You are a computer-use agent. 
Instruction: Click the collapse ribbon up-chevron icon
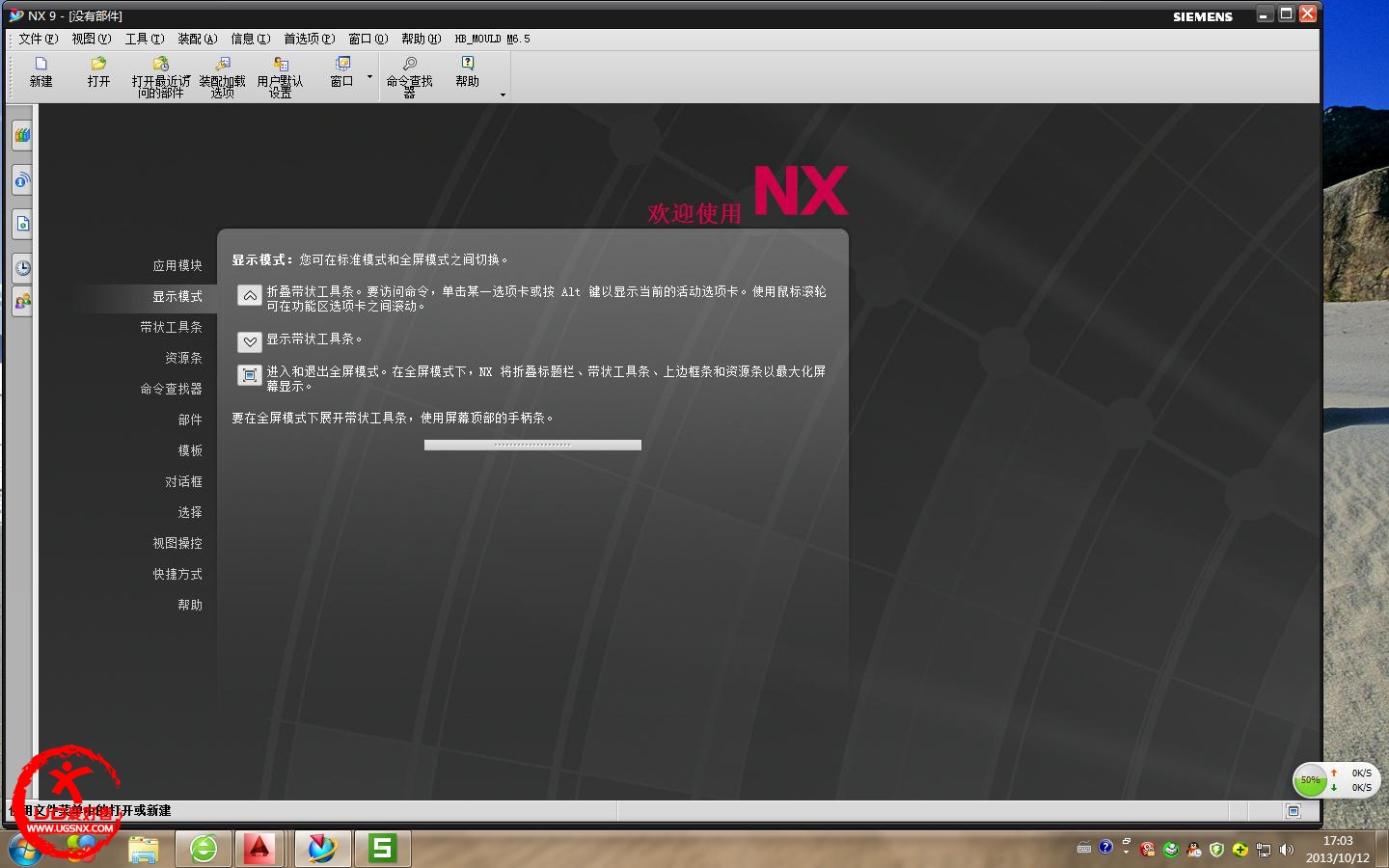250,296
